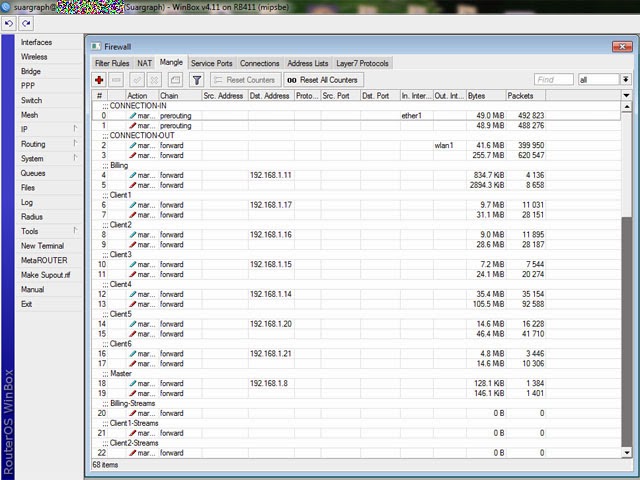Select the CONNECTION-OUT comment row

click(356, 136)
